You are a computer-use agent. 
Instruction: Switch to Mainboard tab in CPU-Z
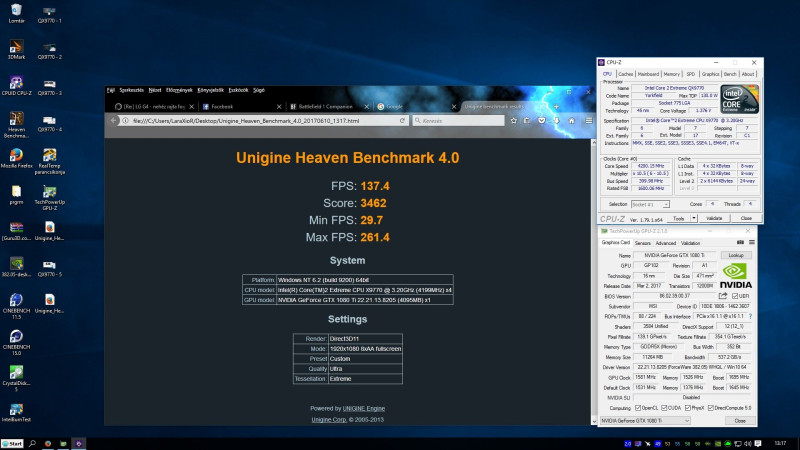[648, 74]
